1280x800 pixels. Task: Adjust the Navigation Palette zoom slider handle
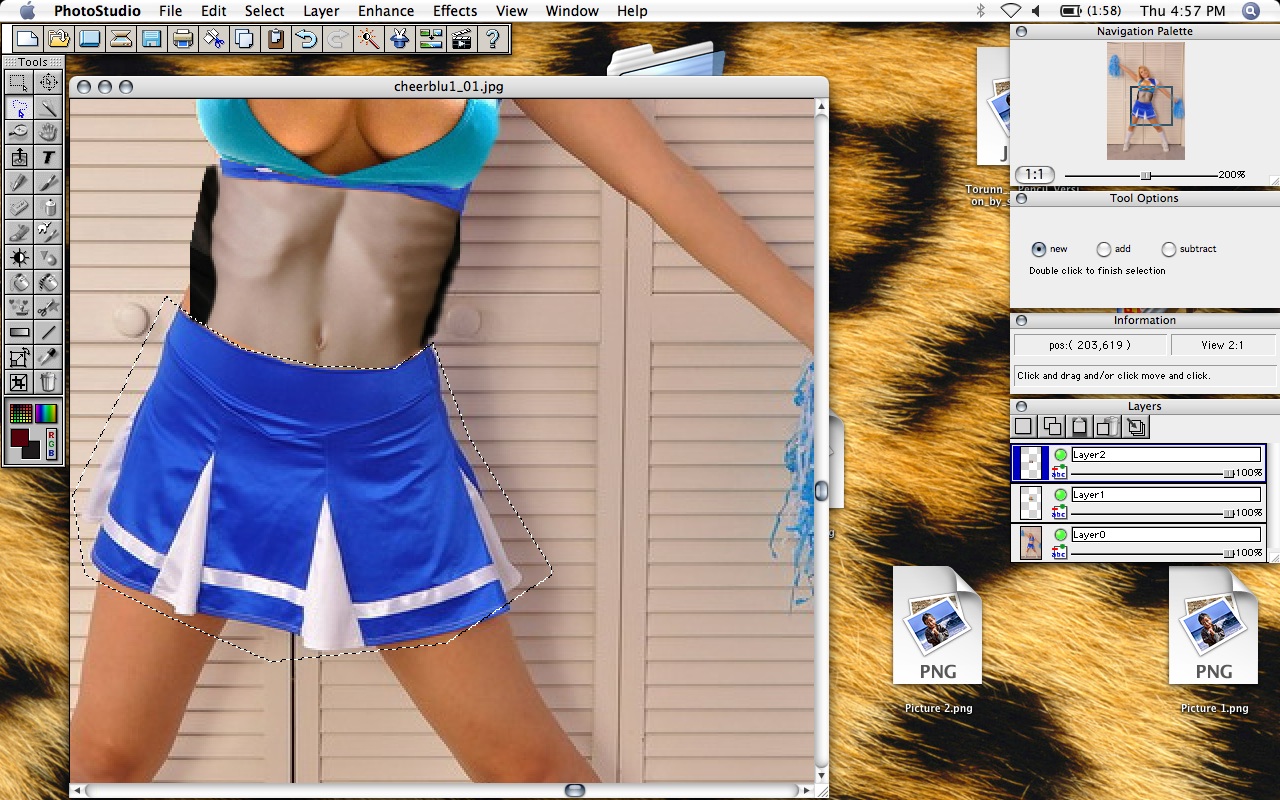[x=1146, y=175]
